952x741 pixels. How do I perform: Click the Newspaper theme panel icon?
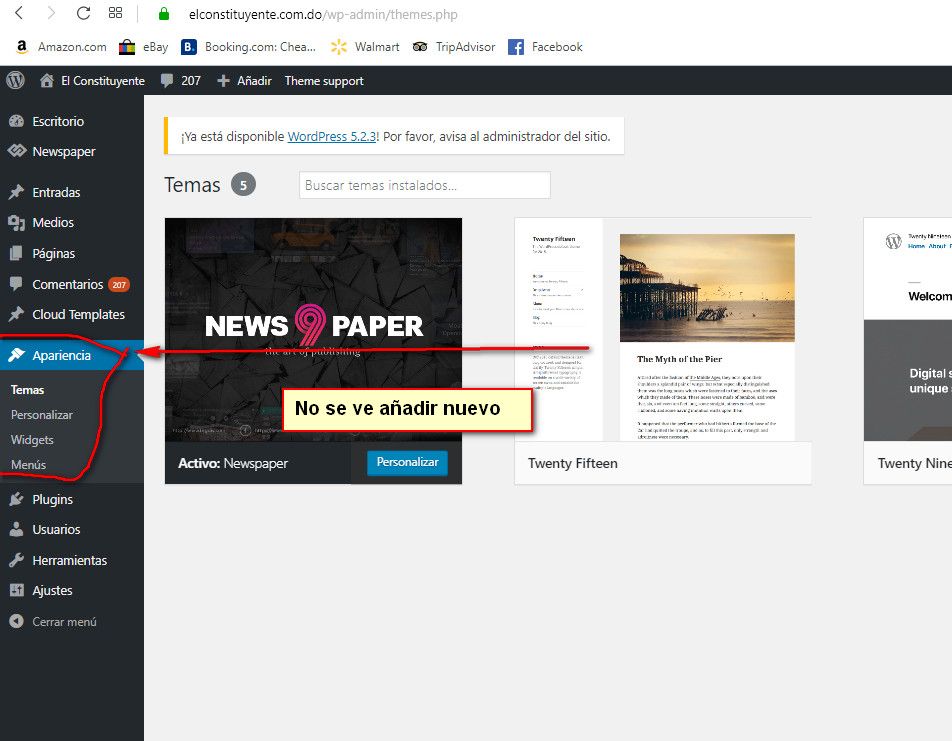click(x=17, y=151)
